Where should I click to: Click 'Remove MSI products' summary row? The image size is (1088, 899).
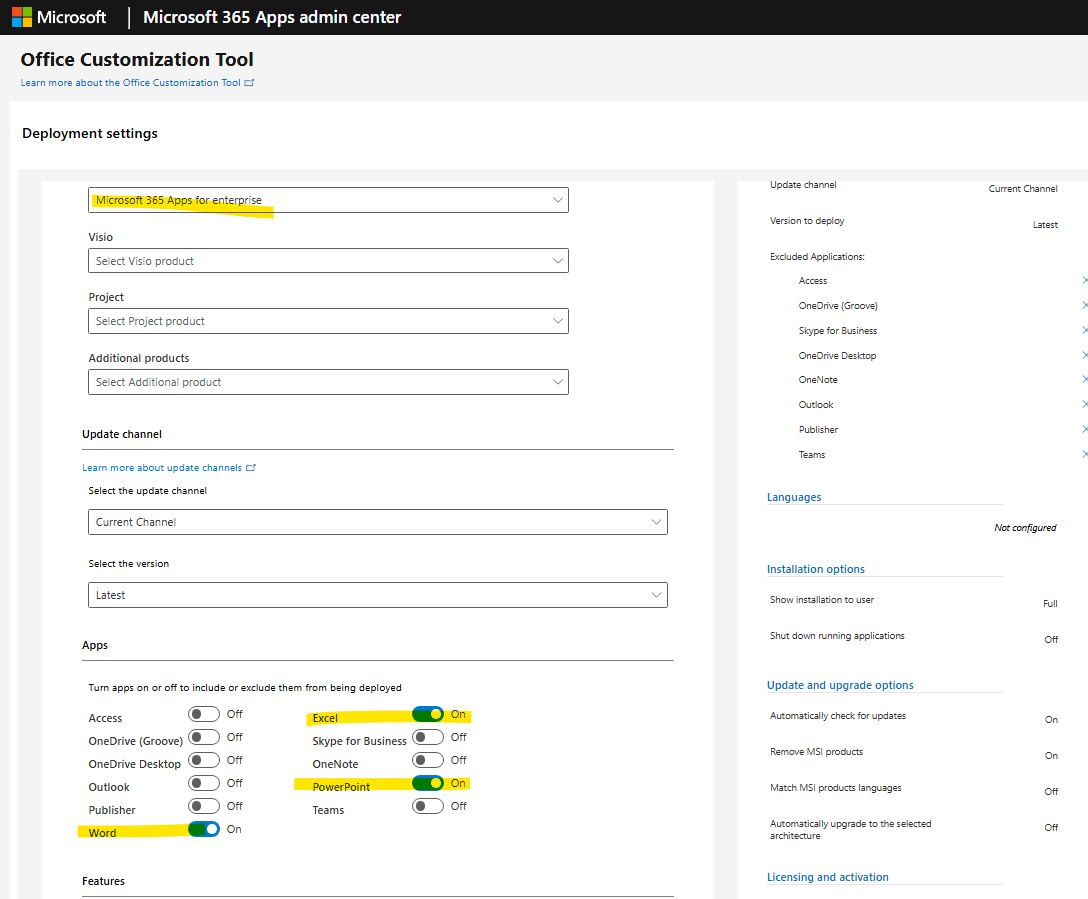click(913, 753)
